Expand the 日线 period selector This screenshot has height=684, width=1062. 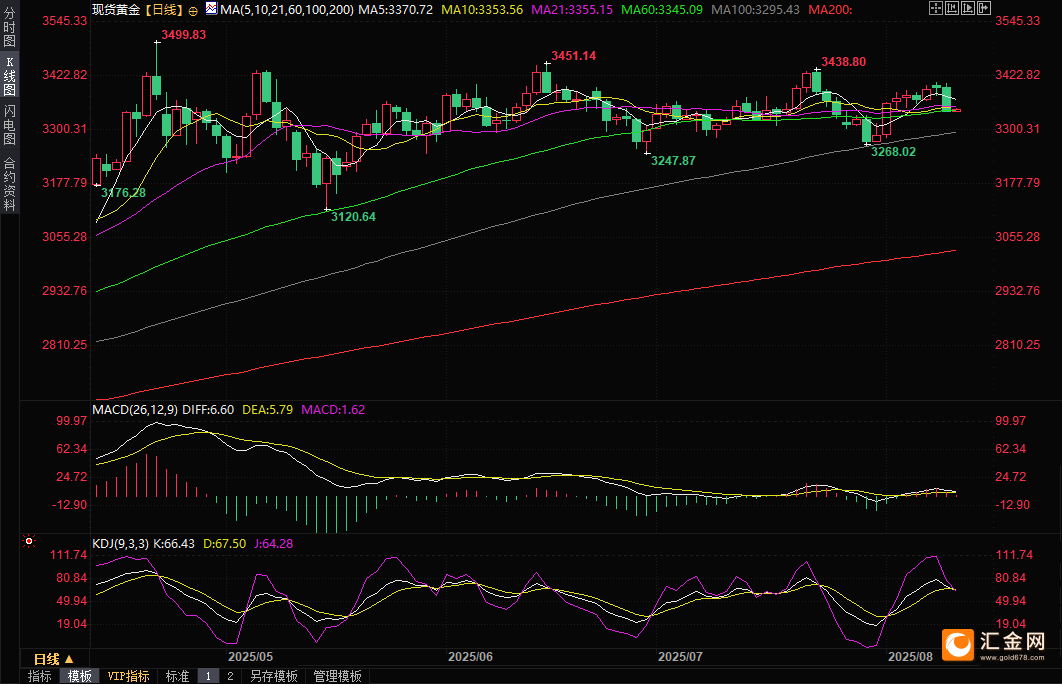click(x=53, y=659)
